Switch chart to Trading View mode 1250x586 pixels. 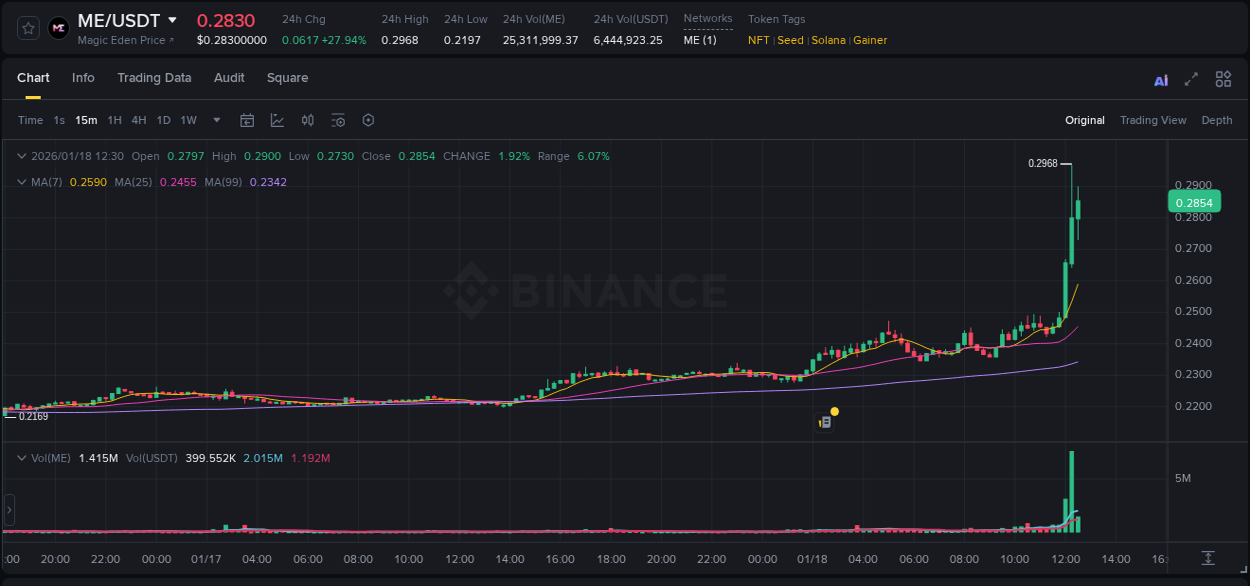point(1153,120)
